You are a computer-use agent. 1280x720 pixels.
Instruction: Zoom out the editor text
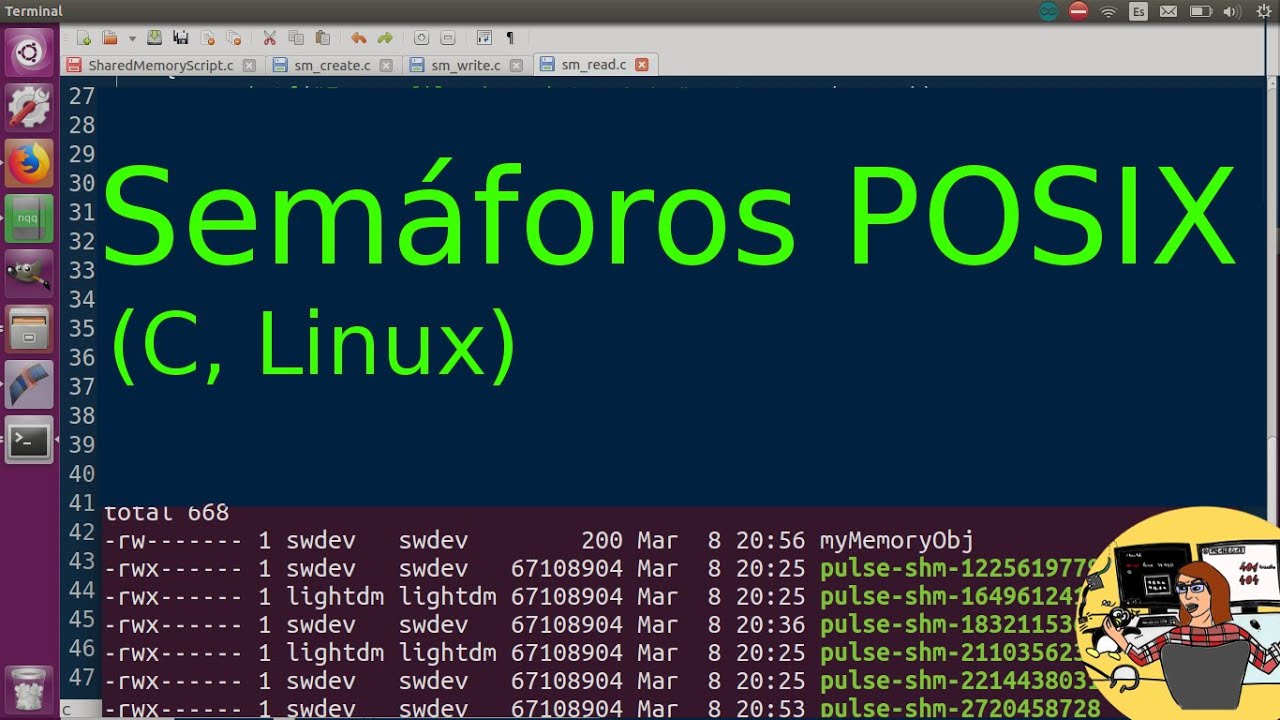(448, 38)
